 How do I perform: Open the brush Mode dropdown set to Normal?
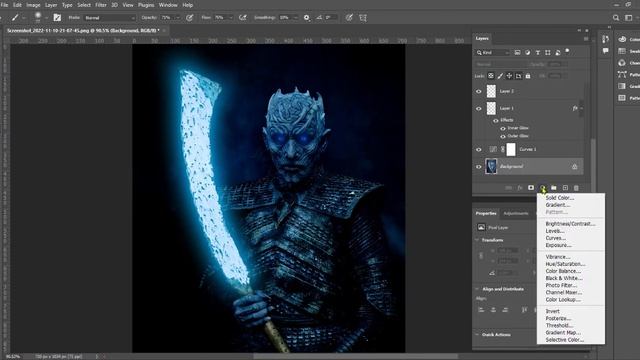coord(109,18)
